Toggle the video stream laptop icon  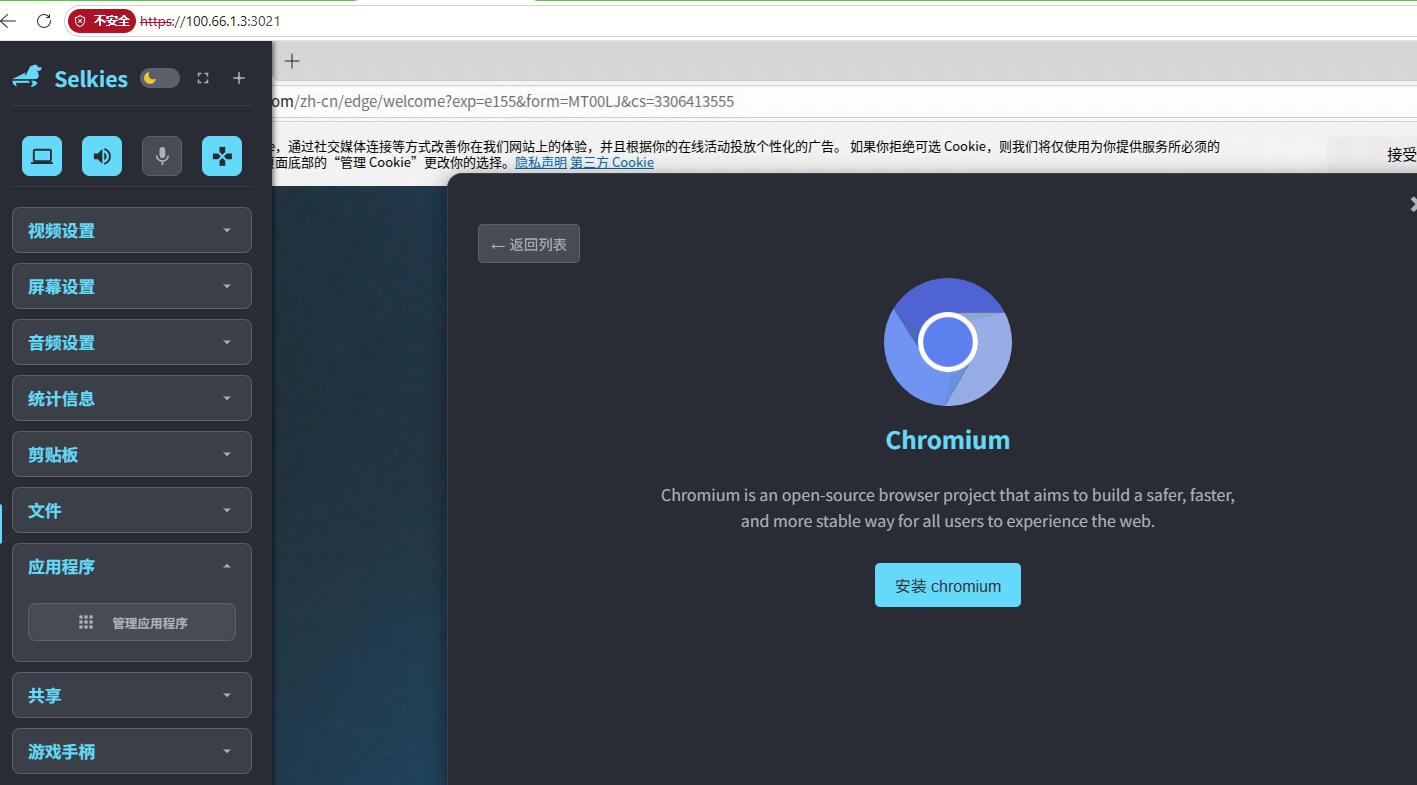[x=42, y=156]
